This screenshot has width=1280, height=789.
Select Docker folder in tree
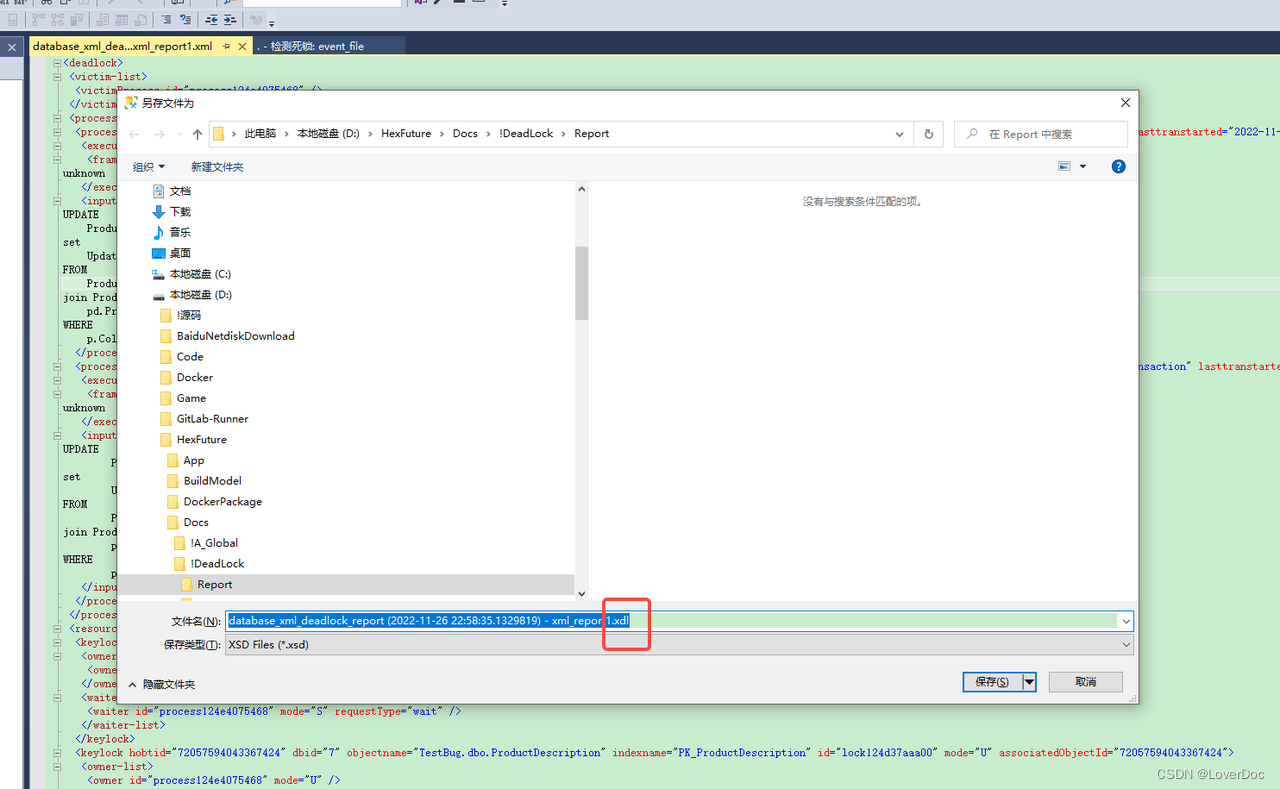[x=194, y=378]
